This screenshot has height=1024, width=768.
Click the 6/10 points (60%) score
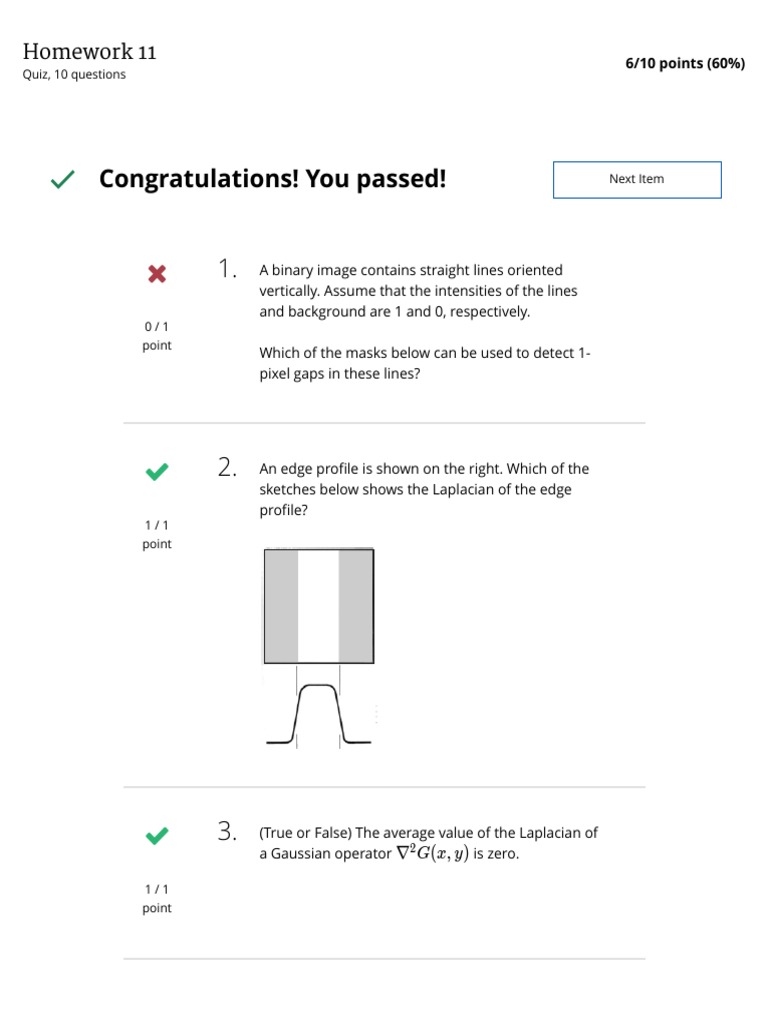click(685, 64)
